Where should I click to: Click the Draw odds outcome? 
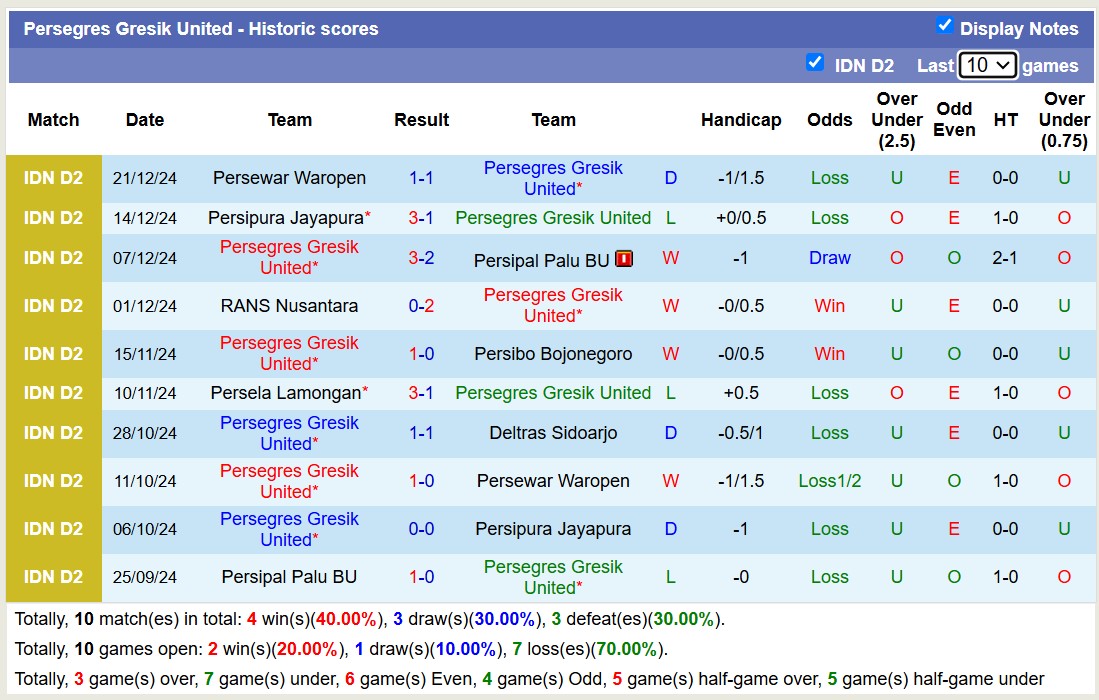(829, 258)
